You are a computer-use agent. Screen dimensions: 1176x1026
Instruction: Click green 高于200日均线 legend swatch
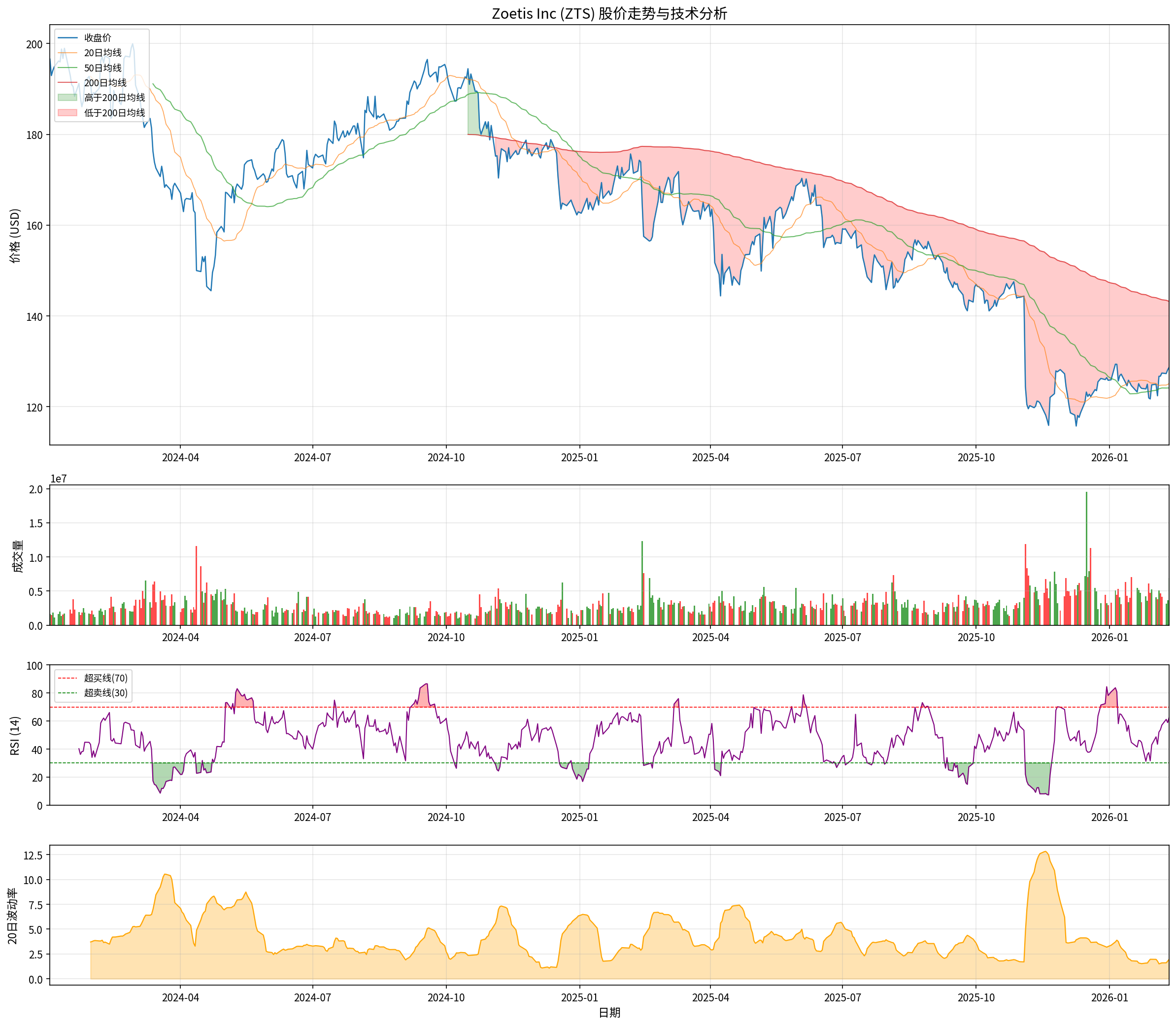(x=67, y=98)
